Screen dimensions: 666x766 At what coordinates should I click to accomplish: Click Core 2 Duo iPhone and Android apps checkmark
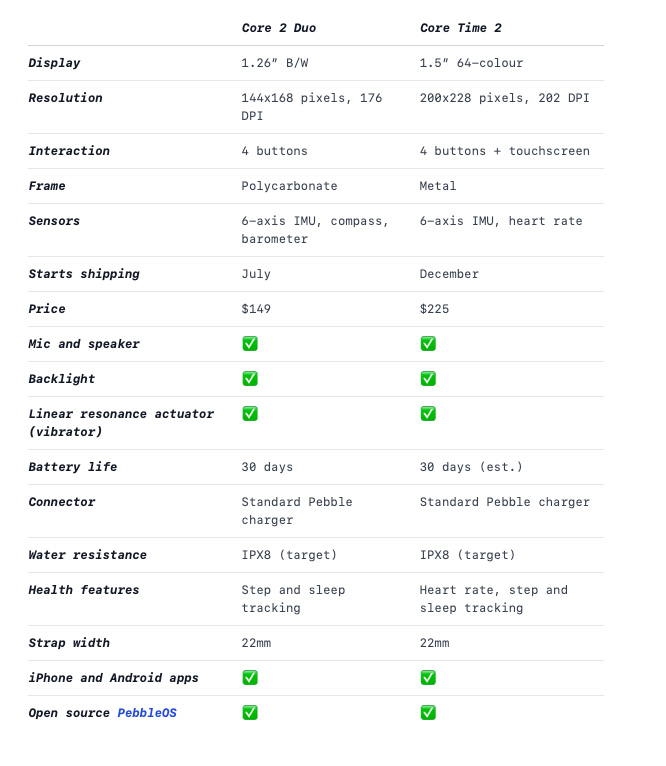[x=250, y=678]
